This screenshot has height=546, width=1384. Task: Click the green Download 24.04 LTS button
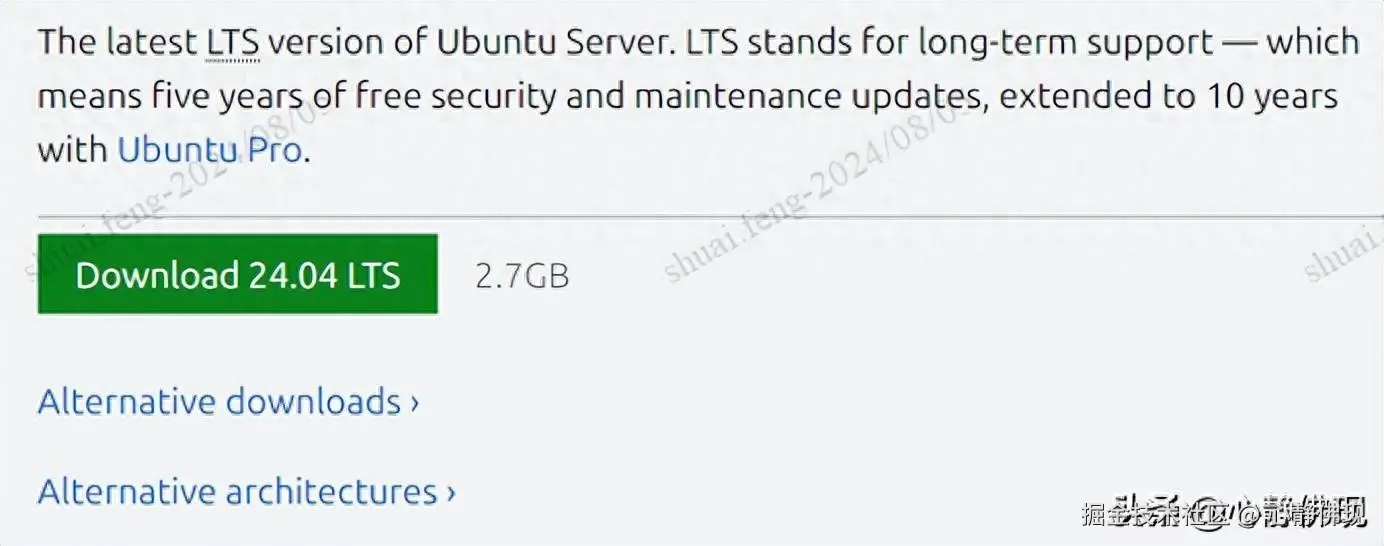coord(237,274)
